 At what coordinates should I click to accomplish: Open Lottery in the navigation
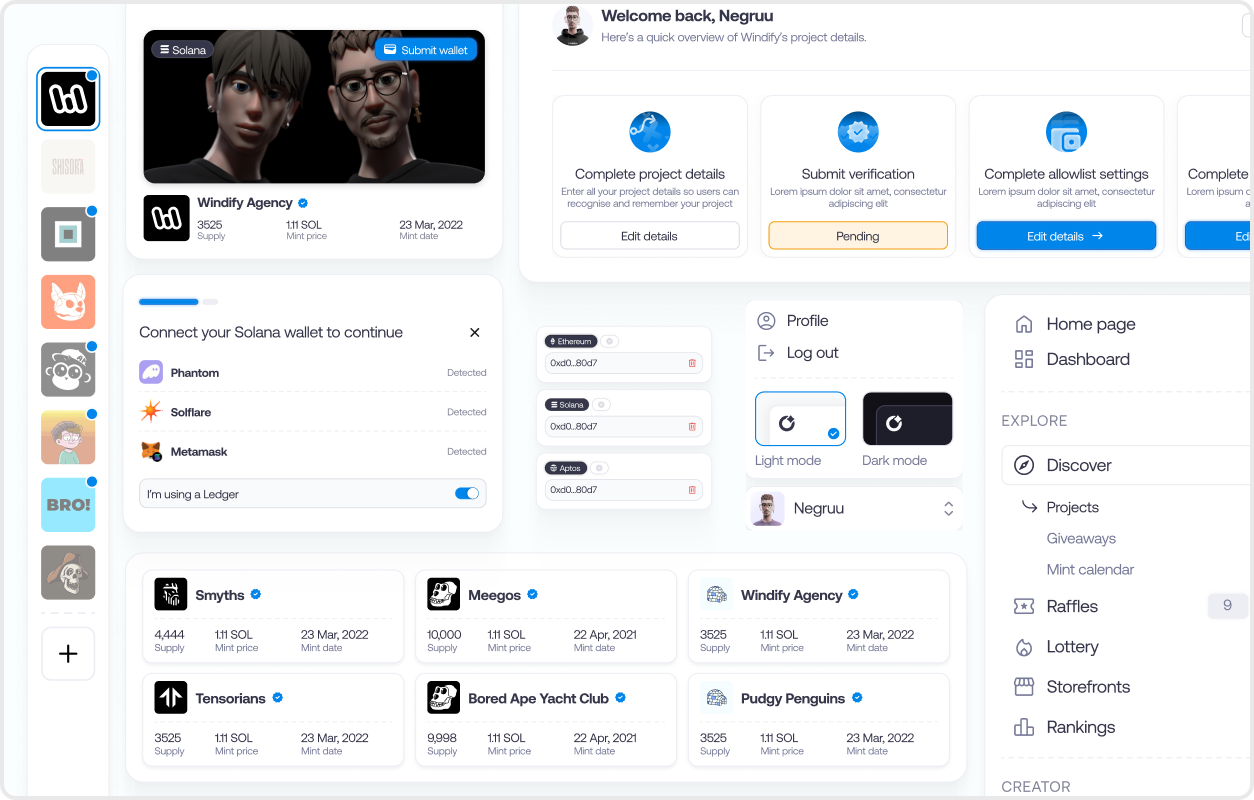point(1056,647)
